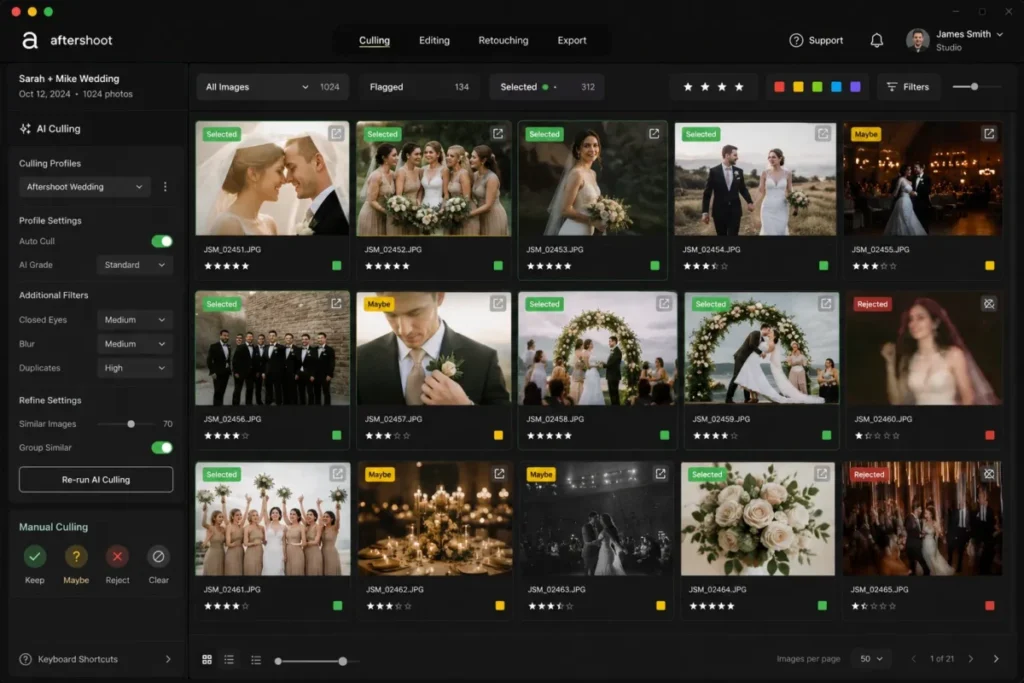Open the Aftershoot Wedding profile dropdown
Viewport: 1024px width, 683px height.
pyautogui.click(x=85, y=187)
